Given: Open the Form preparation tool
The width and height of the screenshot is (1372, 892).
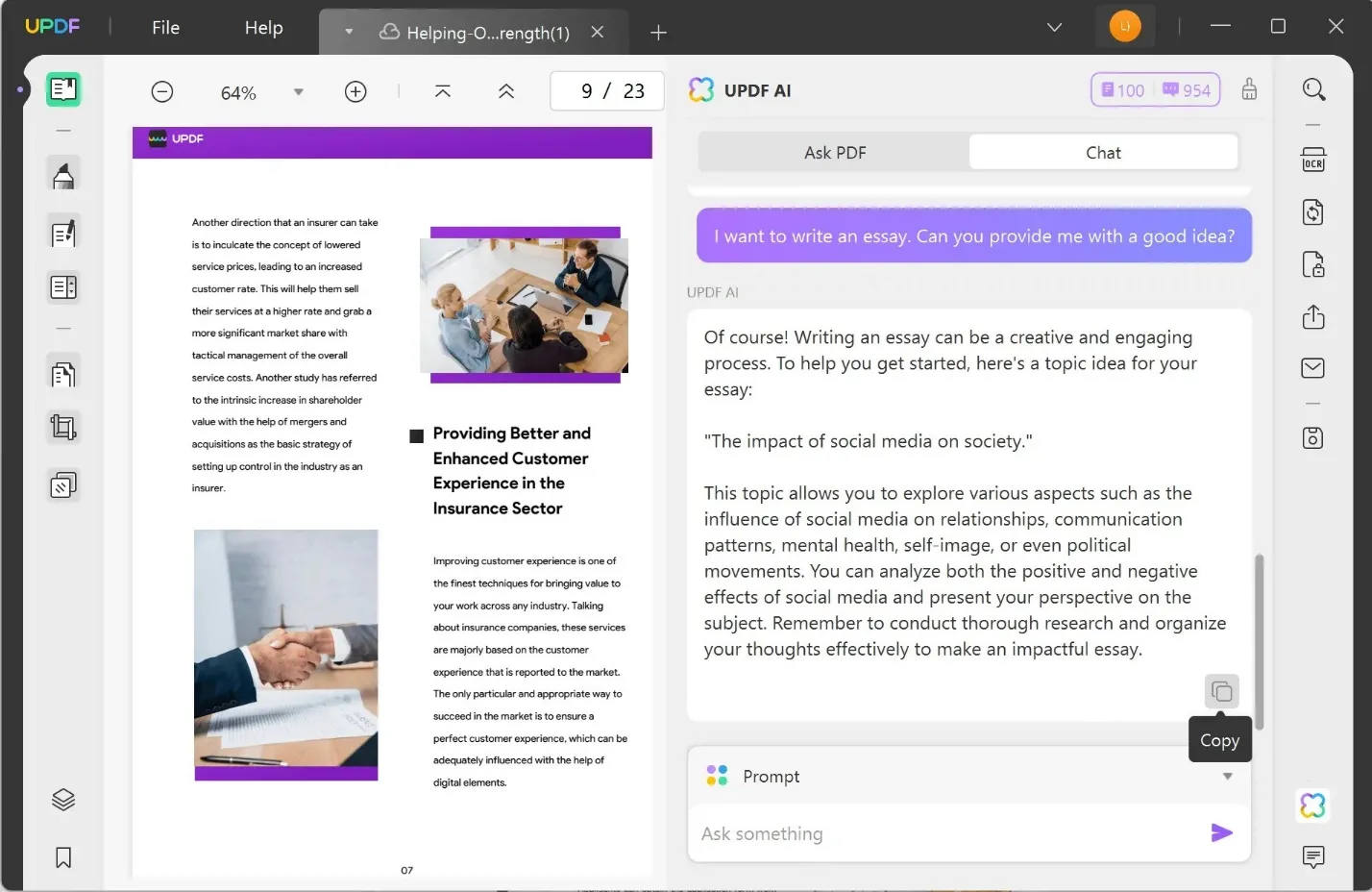Looking at the screenshot, I should tap(63, 286).
